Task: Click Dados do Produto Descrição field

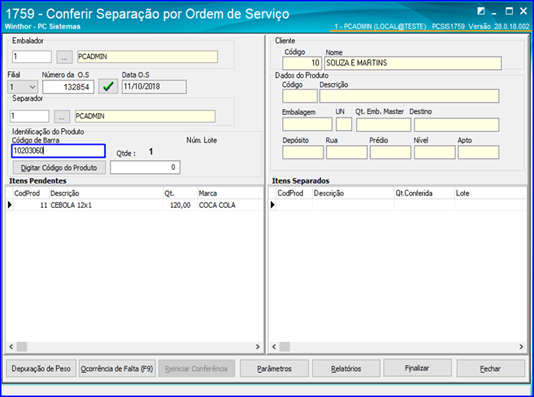Action: 409,96
